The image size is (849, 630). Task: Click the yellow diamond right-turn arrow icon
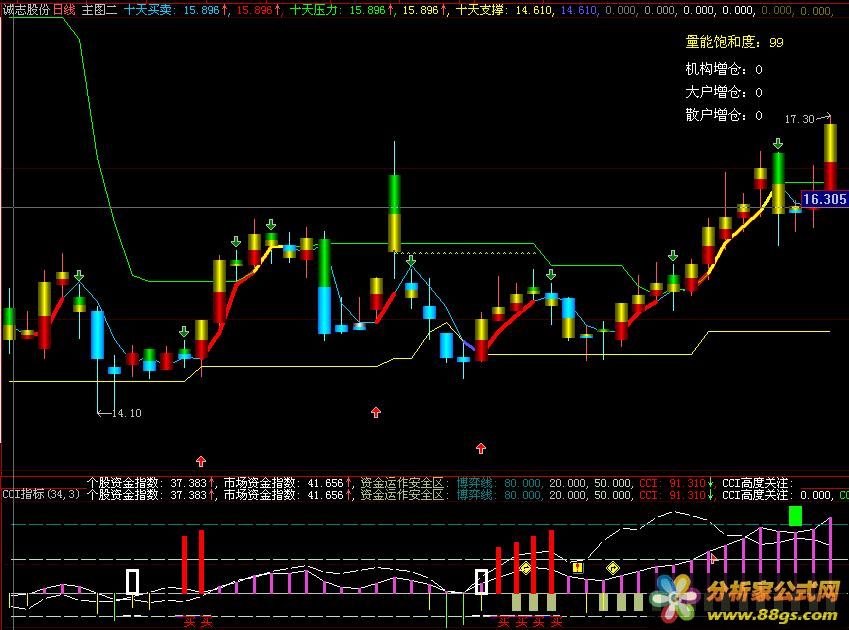[x=613, y=567]
